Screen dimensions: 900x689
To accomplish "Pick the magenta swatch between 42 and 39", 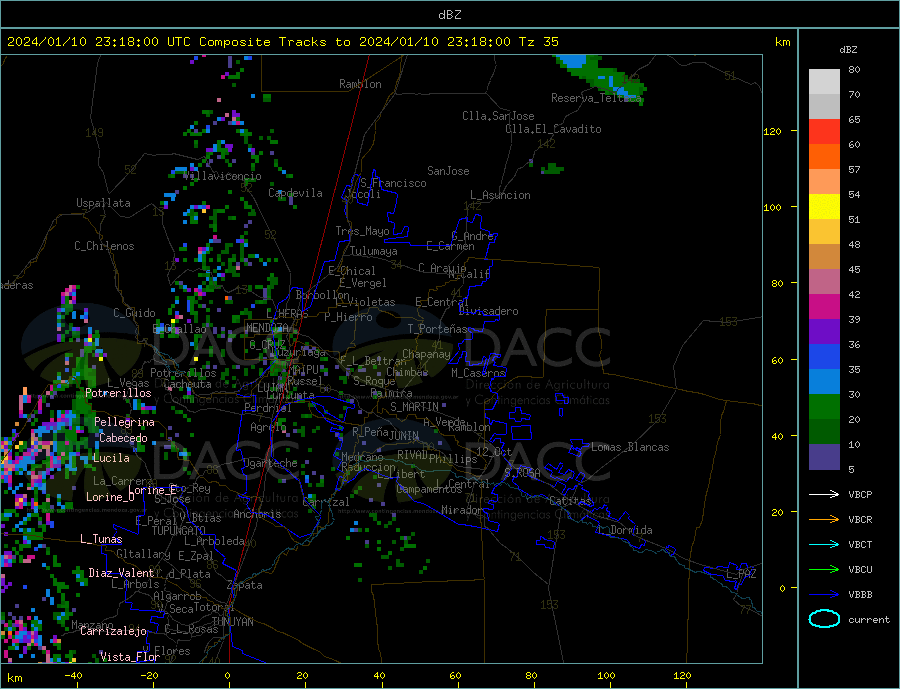I will tap(824, 307).
